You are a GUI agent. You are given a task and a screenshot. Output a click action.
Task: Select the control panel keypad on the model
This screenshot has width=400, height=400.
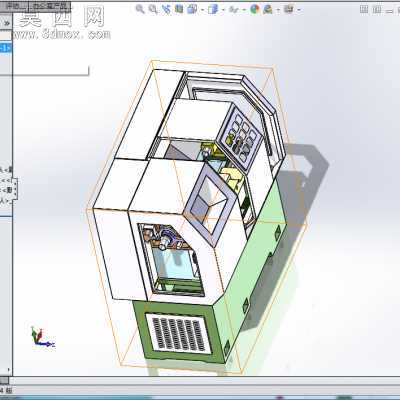click(241, 137)
